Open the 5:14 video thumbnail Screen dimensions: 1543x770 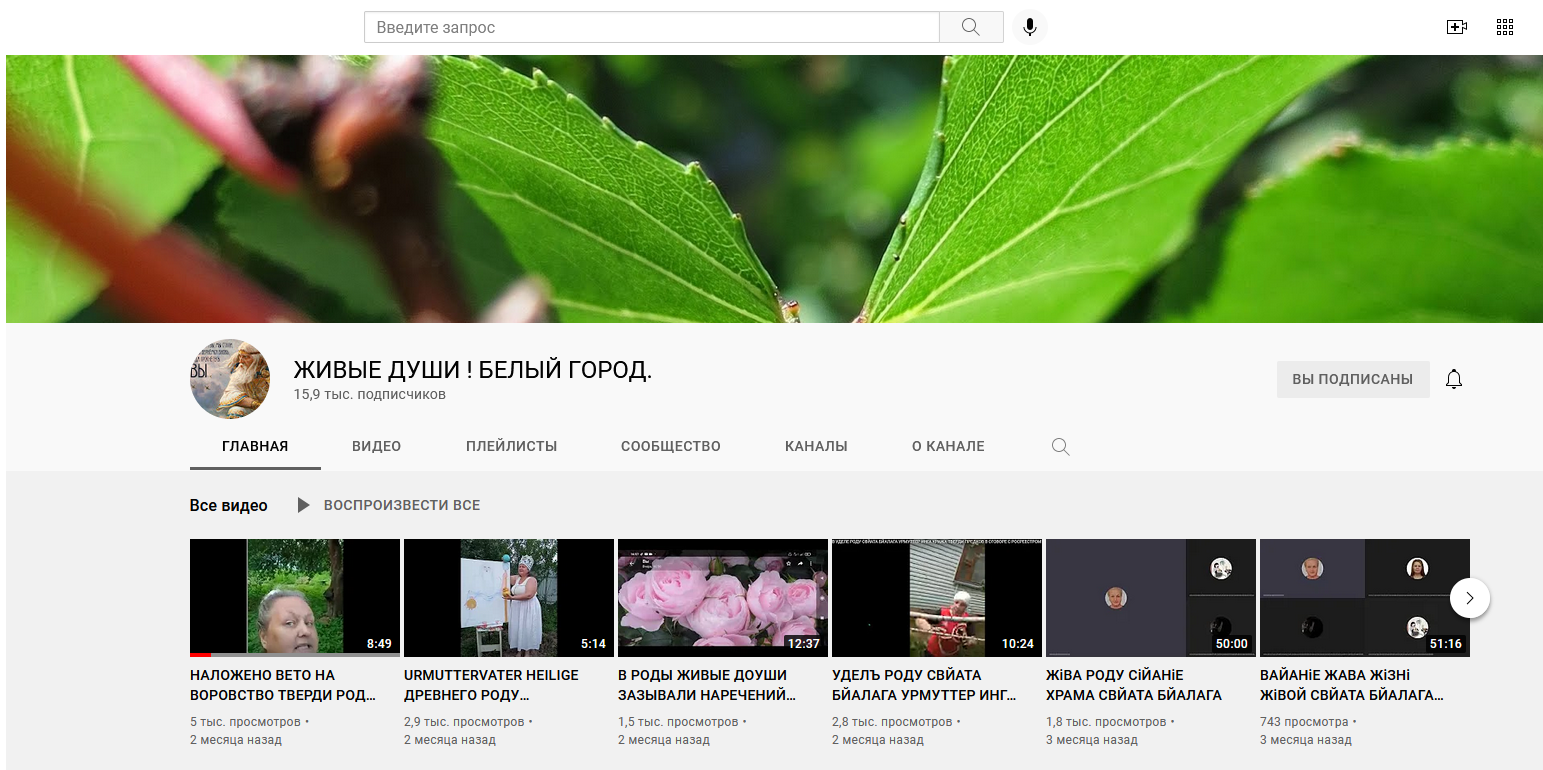click(x=509, y=598)
